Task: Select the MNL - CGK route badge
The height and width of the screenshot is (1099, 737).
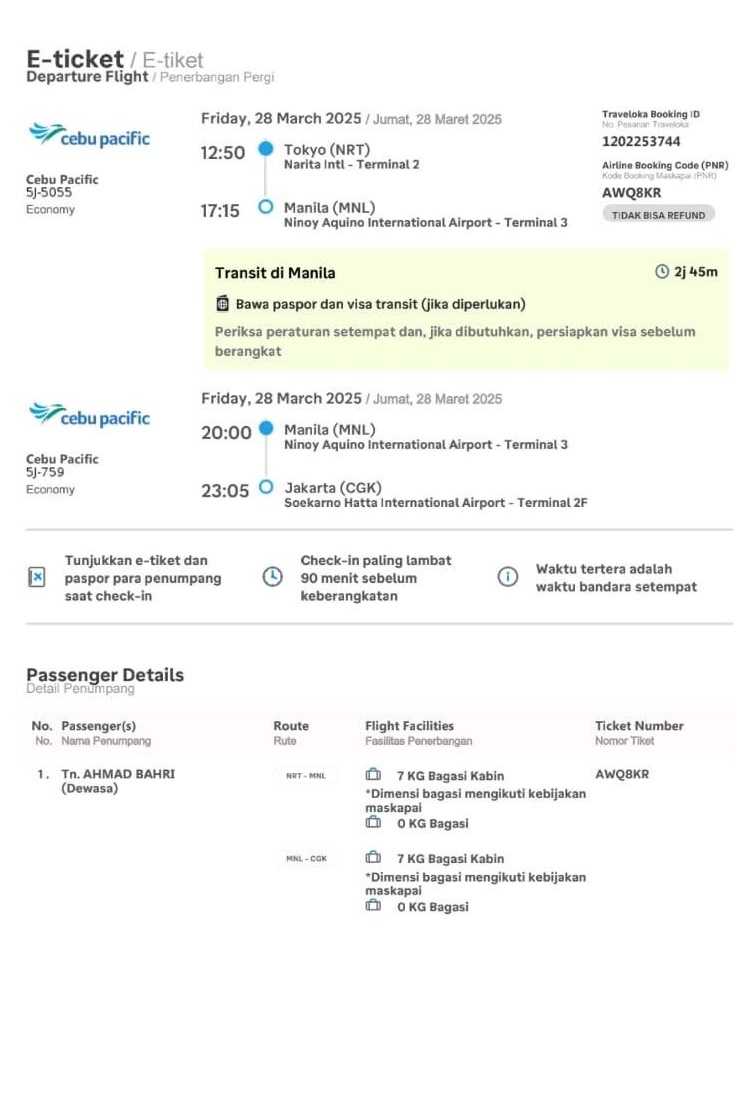Action: click(306, 858)
